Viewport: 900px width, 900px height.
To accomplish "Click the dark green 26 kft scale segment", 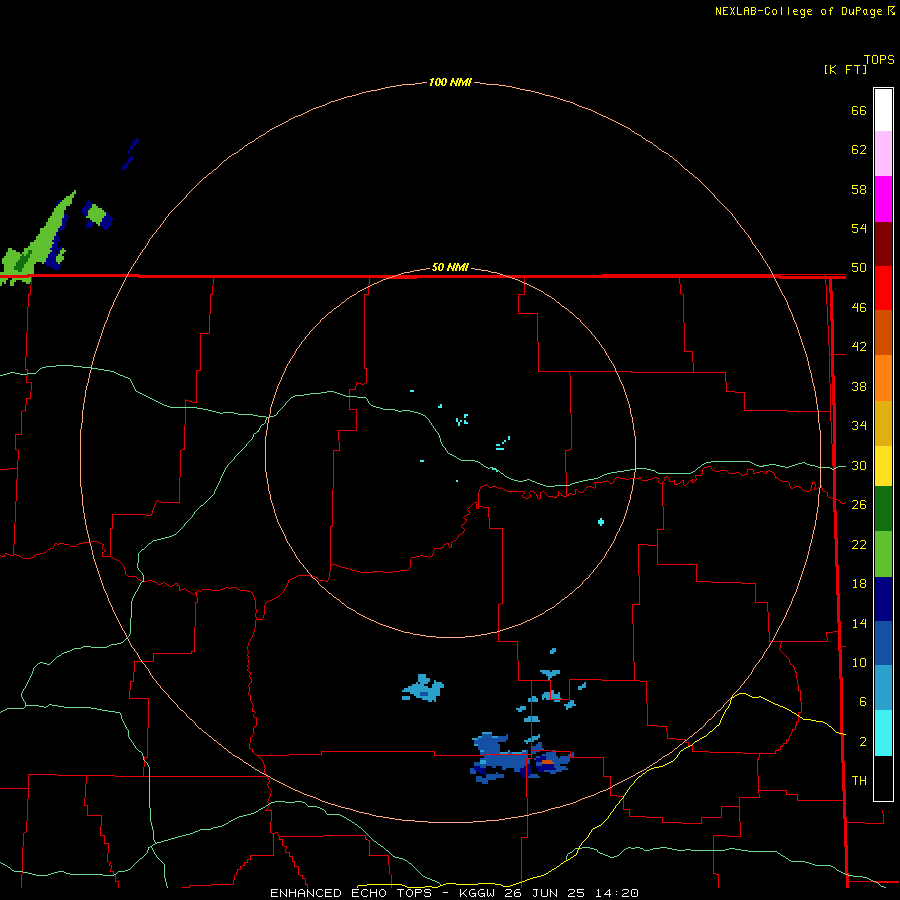I will click(883, 509).
